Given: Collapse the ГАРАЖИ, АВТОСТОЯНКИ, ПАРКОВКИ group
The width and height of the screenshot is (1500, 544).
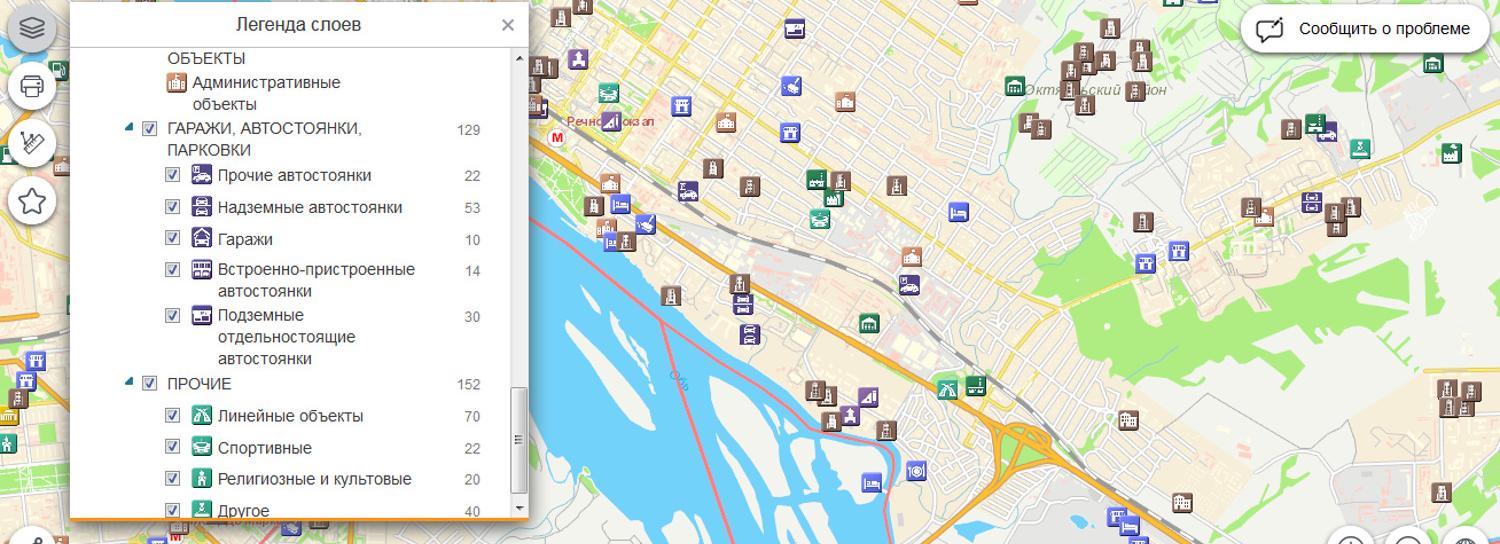Looking at the screenshot, I should point(129,129).
